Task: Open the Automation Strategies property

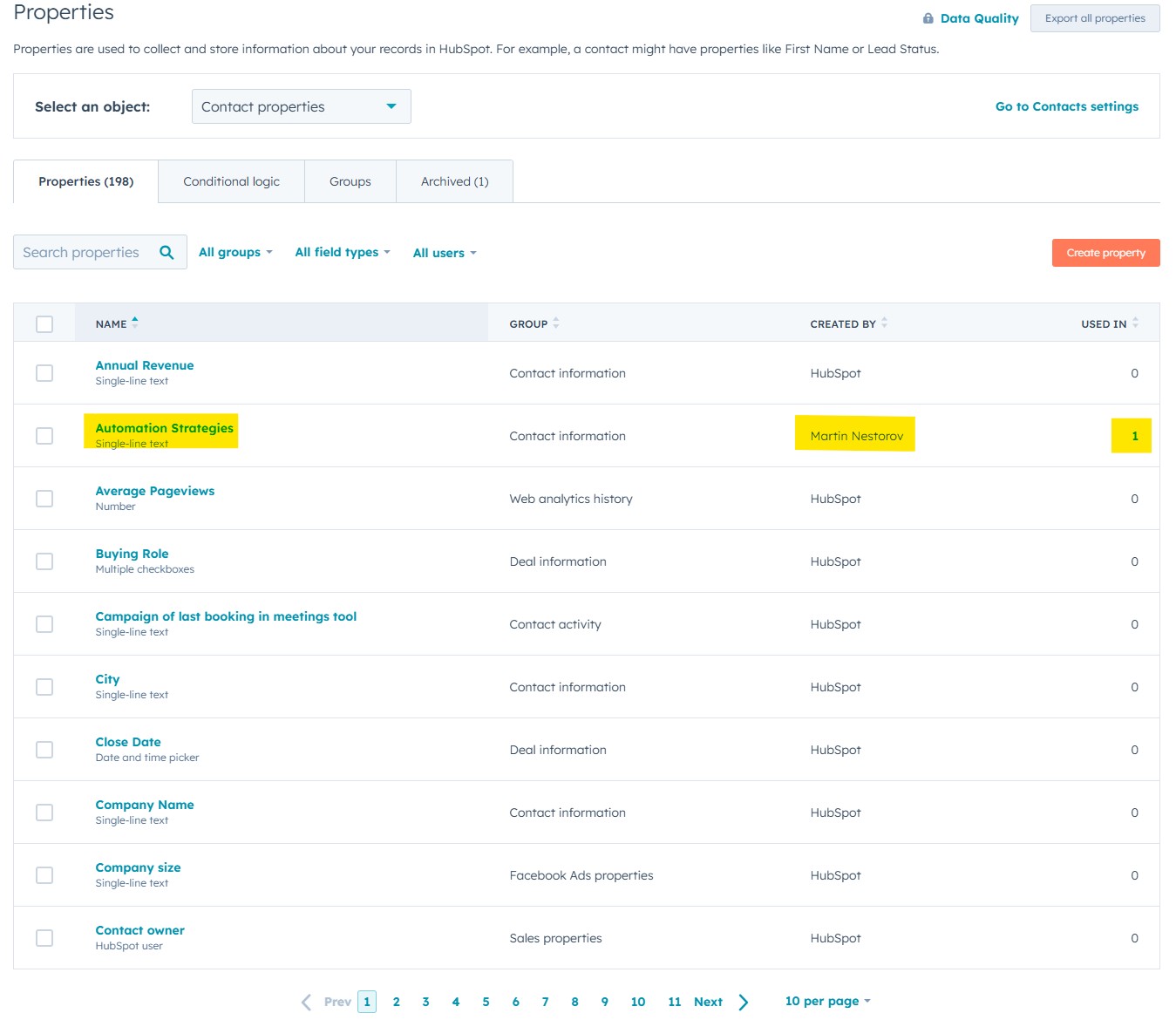Action: [x=165, y=428]
